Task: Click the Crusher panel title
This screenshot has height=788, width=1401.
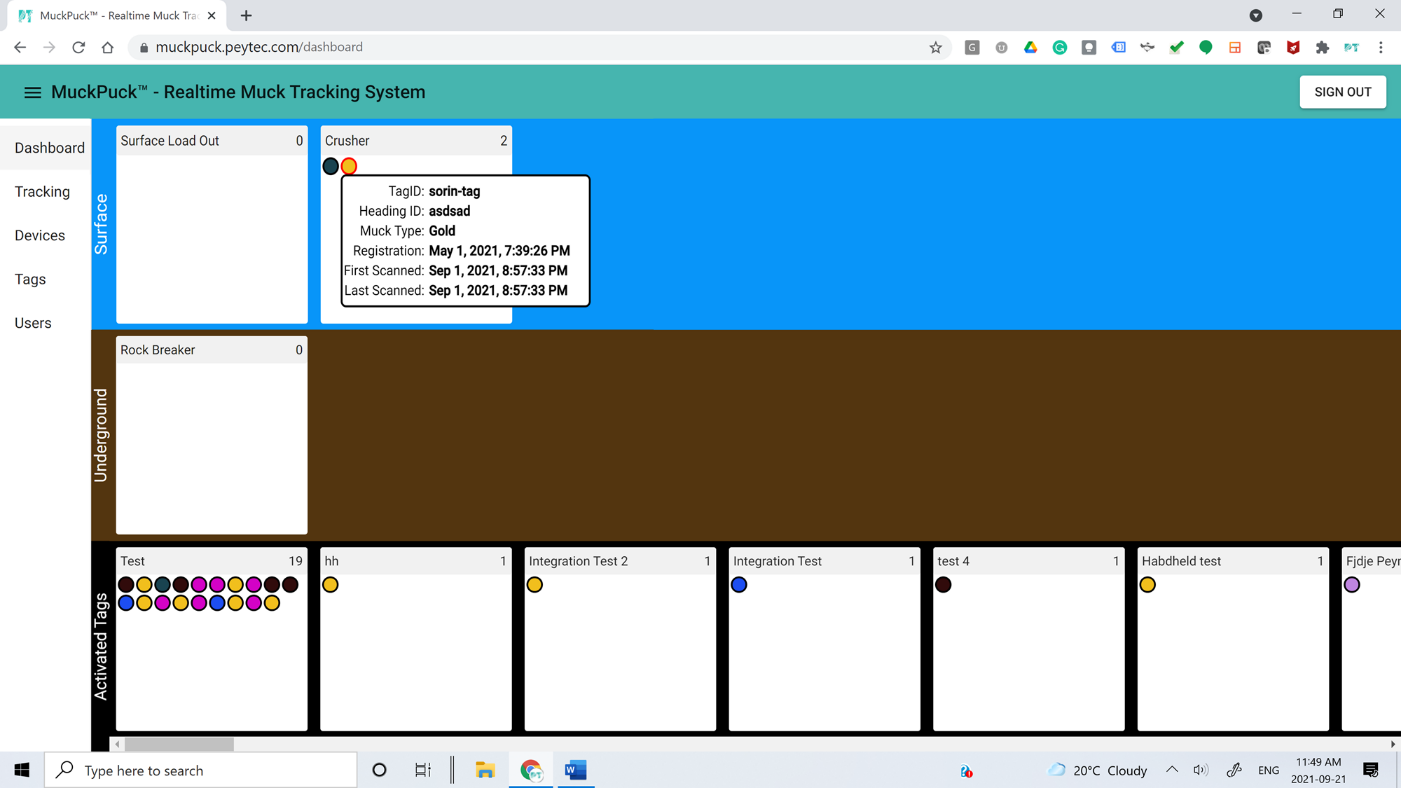Action: tap(347, 141)
